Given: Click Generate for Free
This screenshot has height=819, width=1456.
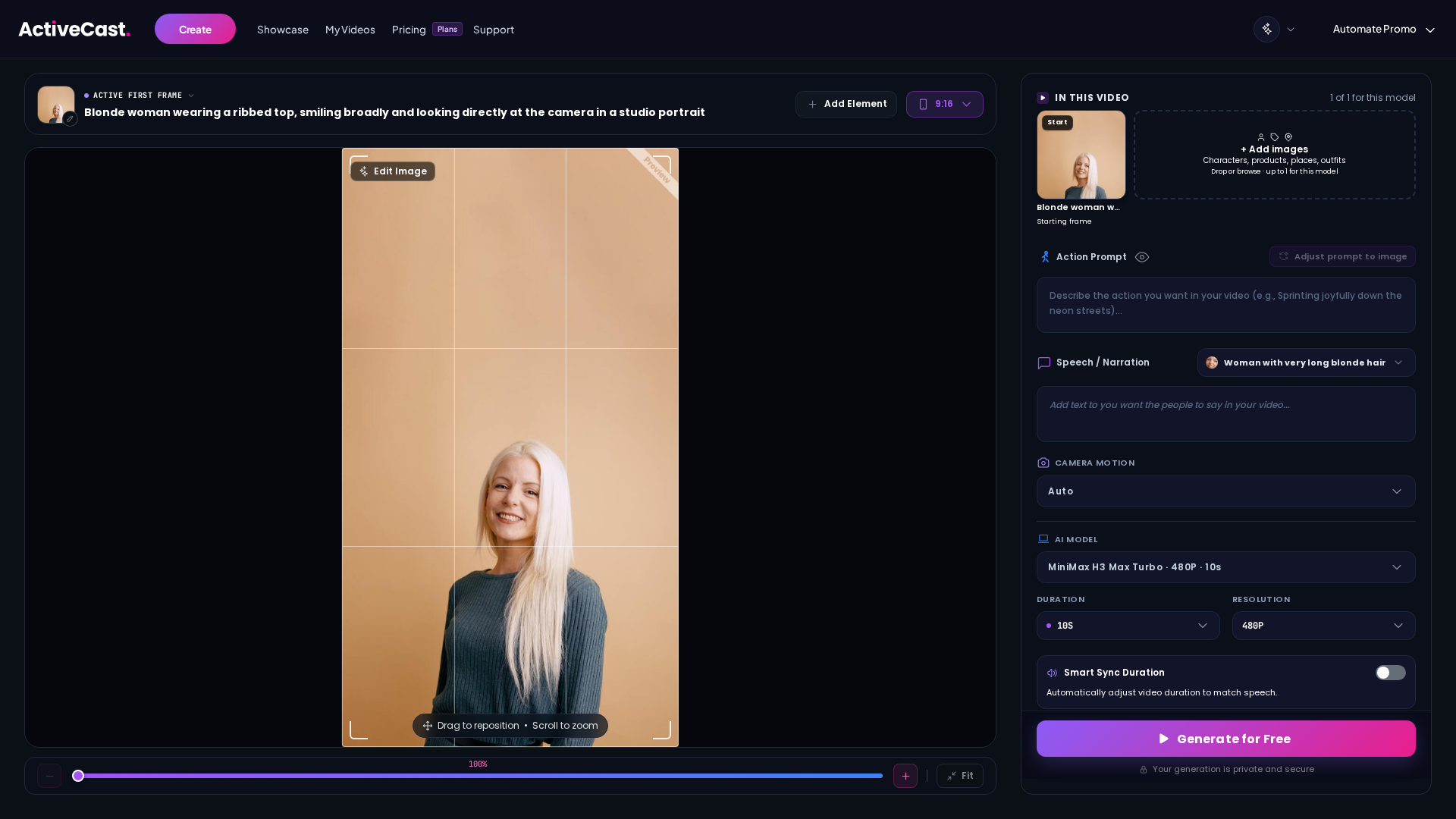Looking at the screenshot, I should [x=1226, y=739].
